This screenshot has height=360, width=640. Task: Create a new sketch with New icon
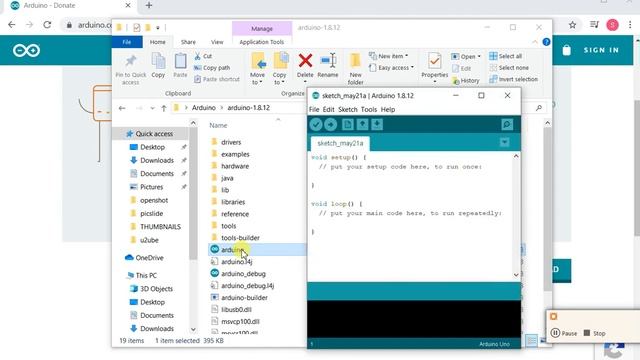[x=347, y=124]
